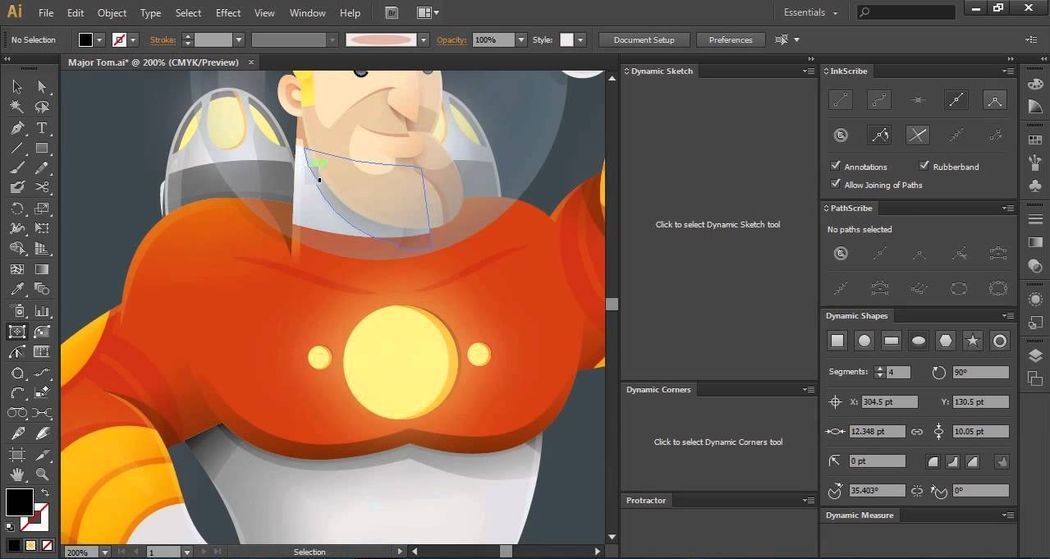The width and height of the screenshot is (1050, 559).
Task: Open the Dynamic Shapes panel flyout menu
Action: (x=1007, y=315)
